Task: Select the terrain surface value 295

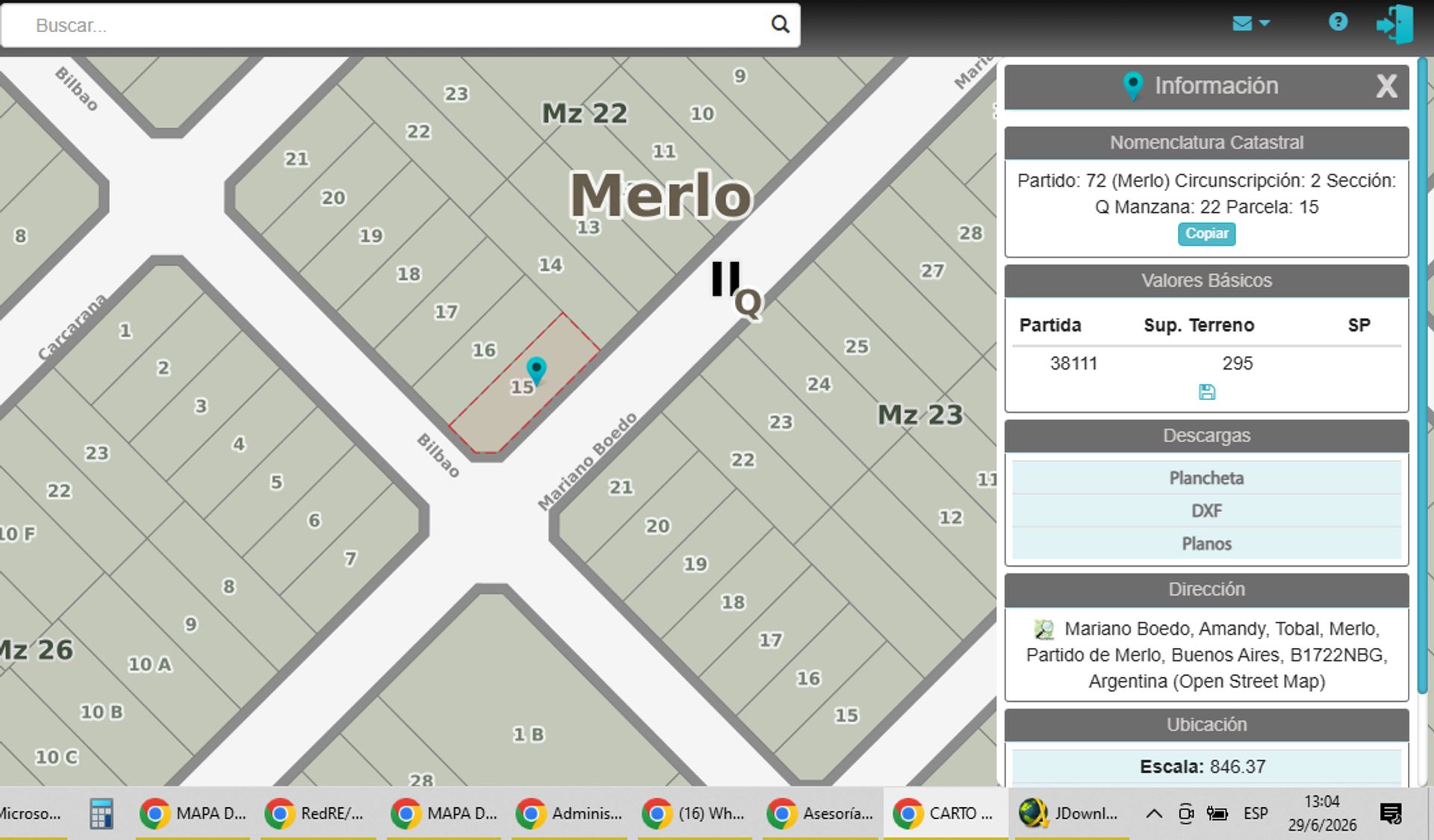Action: point(1238,364)
